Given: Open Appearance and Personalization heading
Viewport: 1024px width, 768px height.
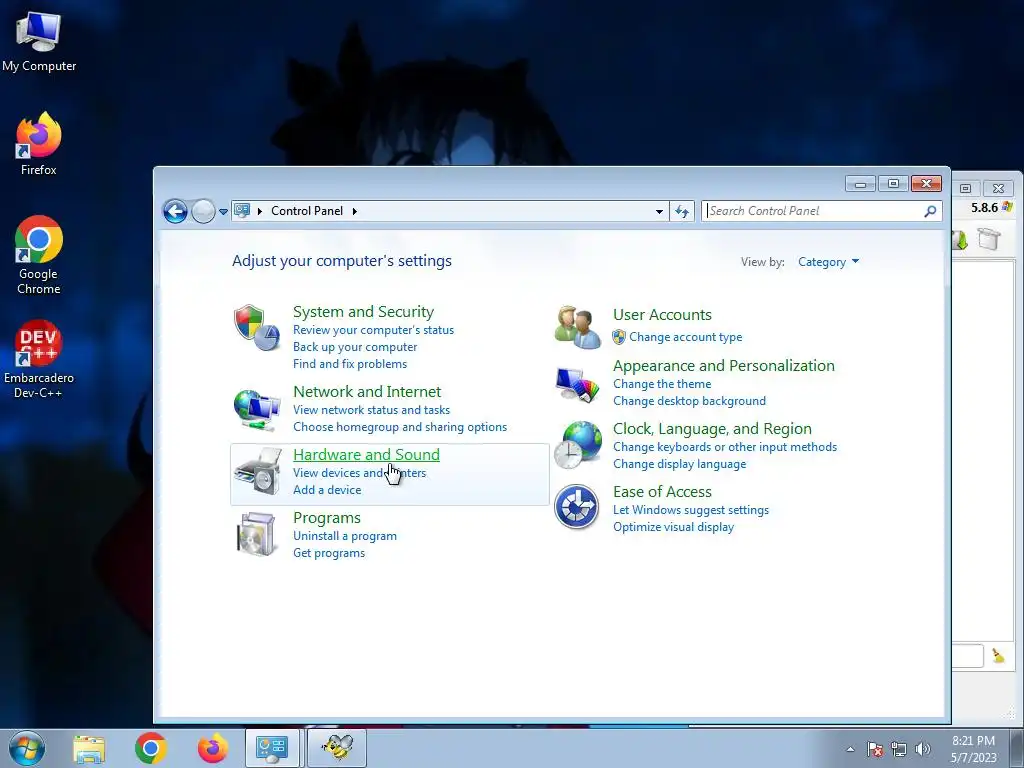Looking at the screenshot, I should 724,366.
